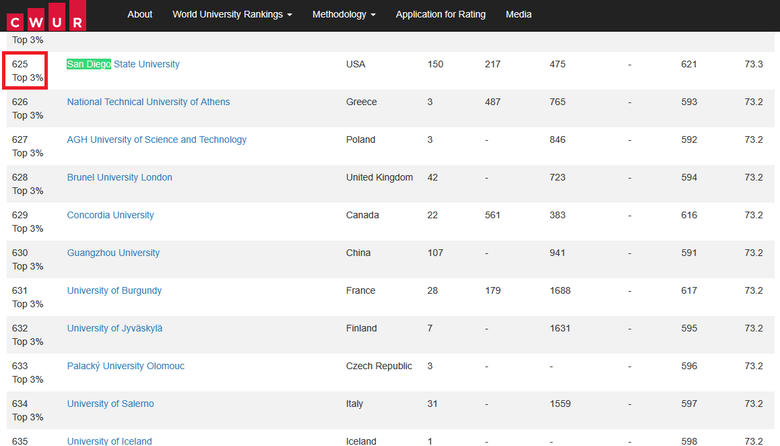Click value 1631 in Jyväskylä row

tap(560, 328)
